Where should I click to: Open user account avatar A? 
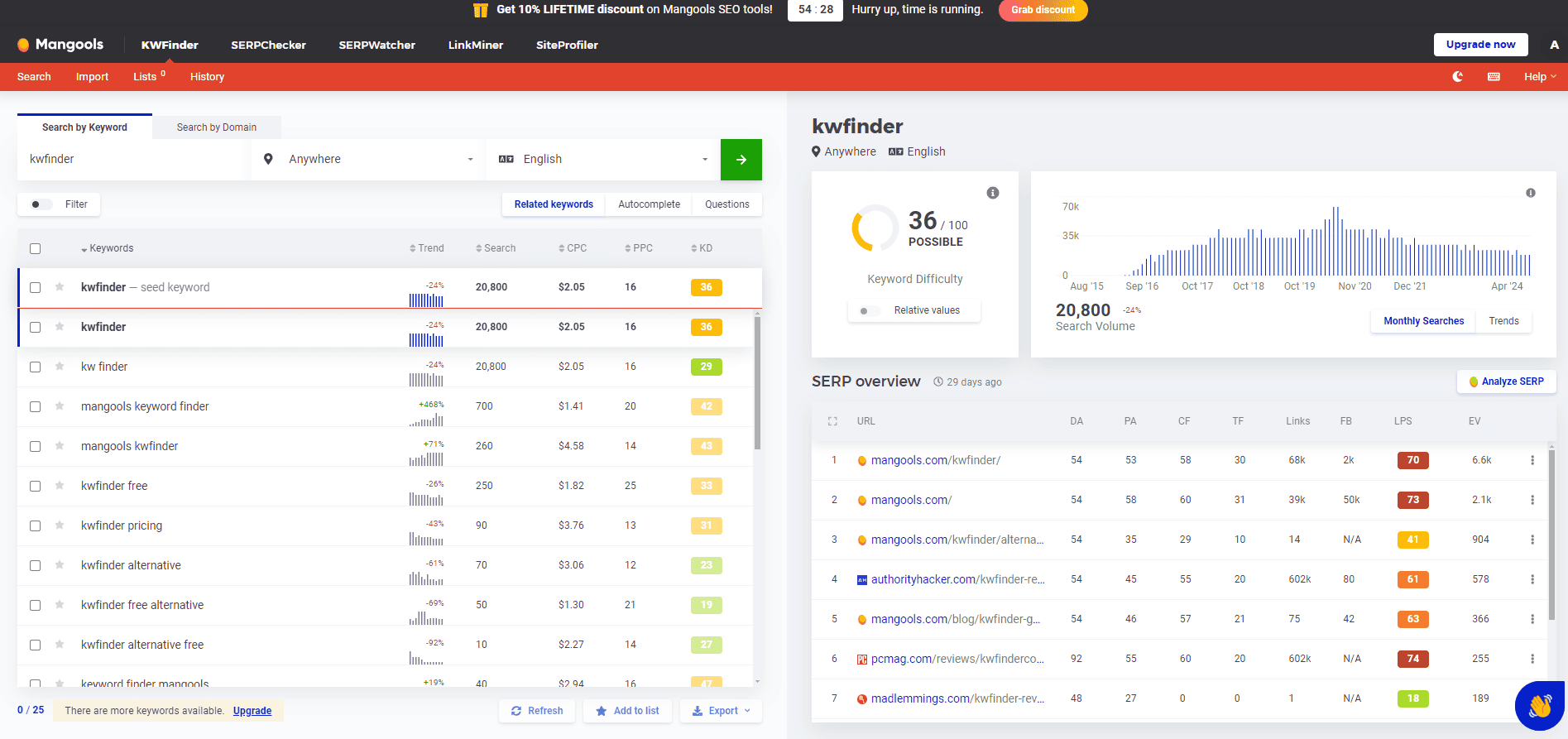click(x=1554, y=45)
